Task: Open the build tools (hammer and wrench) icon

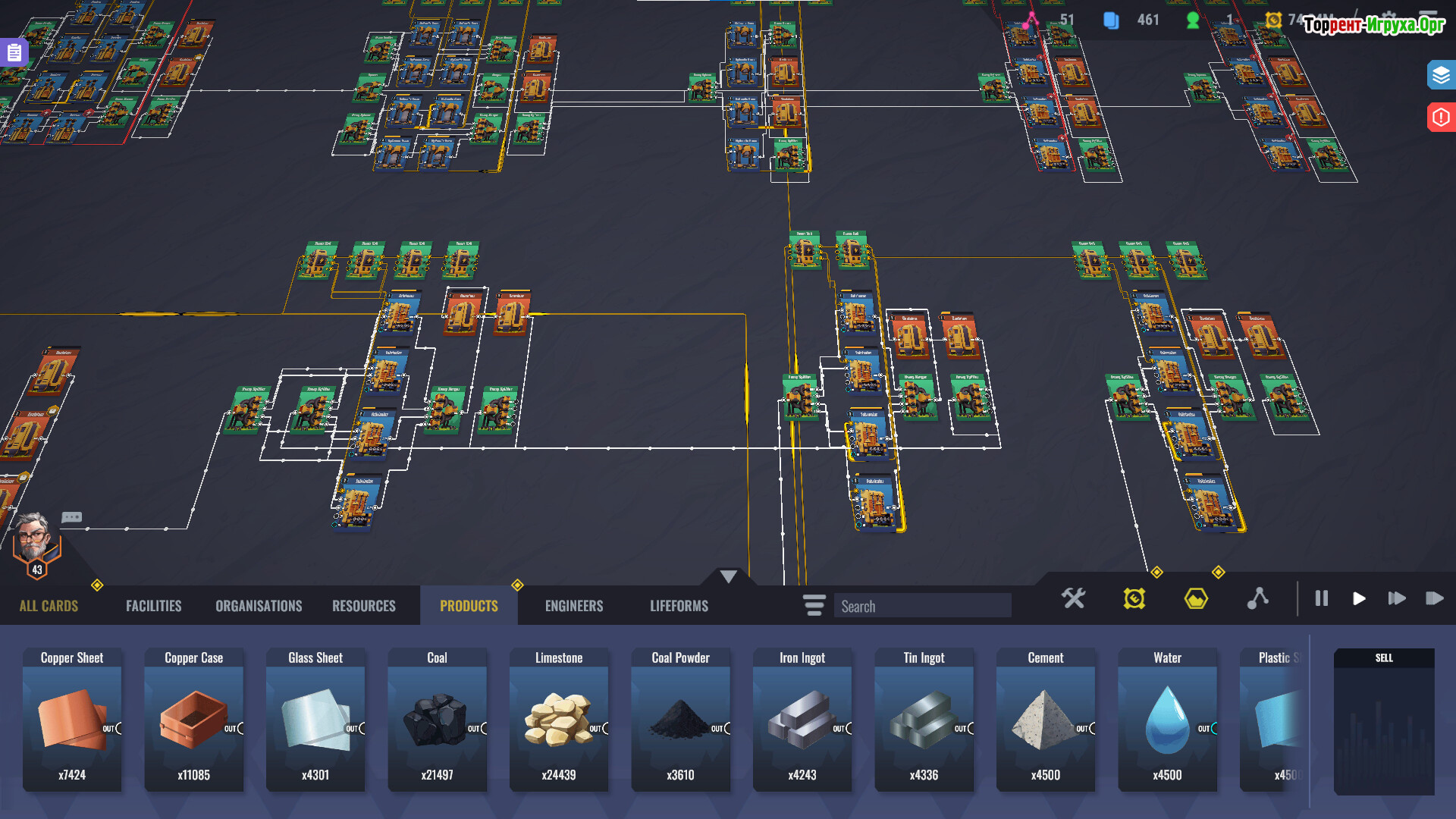Action: point(1073,599)
